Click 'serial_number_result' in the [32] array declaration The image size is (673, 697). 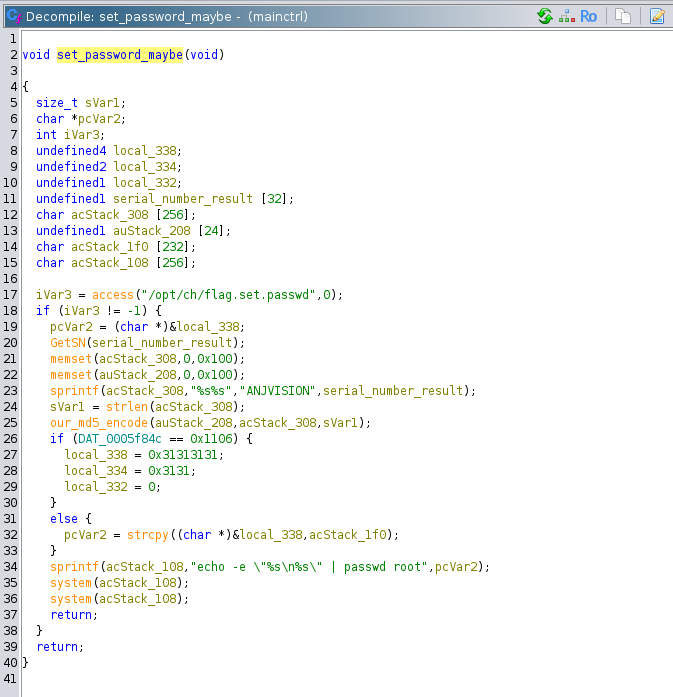point(183,199)
